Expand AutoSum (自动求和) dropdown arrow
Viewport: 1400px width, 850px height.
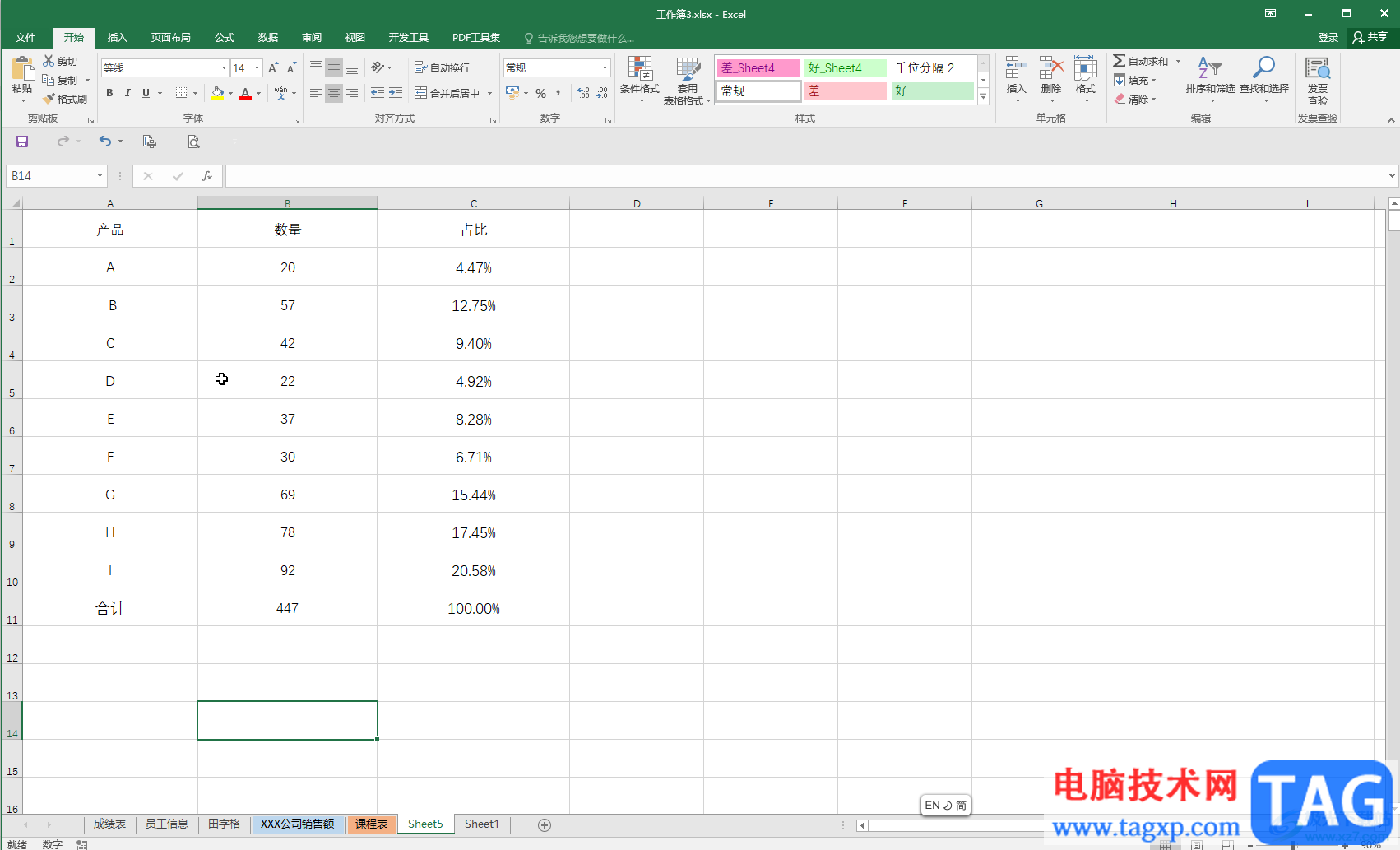click(1178, 61)
